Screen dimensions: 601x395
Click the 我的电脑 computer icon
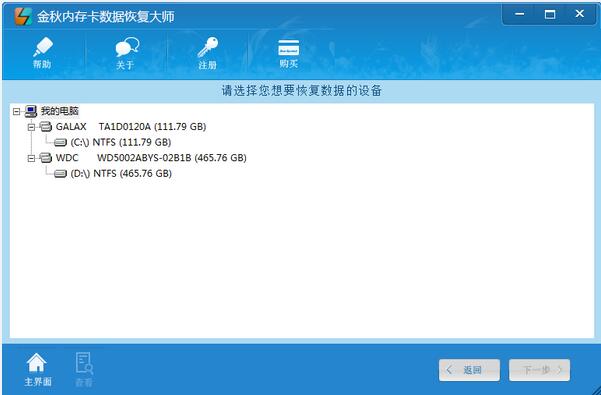pos(31,111)
